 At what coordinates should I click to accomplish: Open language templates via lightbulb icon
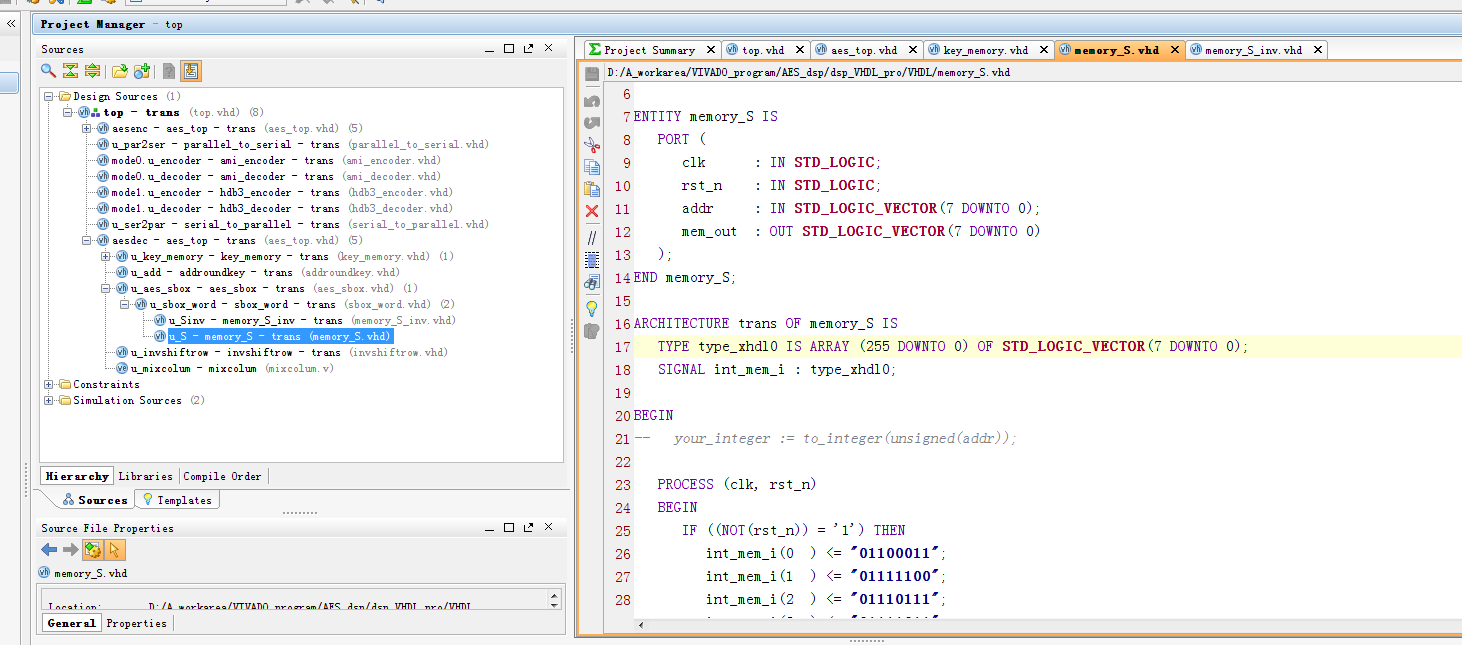tap(592, 307)
